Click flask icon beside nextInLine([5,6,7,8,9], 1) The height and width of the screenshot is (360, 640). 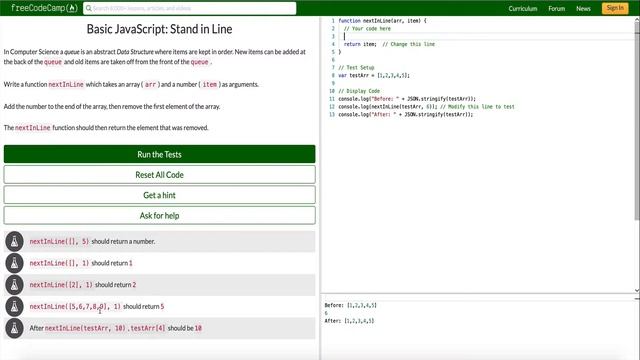(14, 306)
